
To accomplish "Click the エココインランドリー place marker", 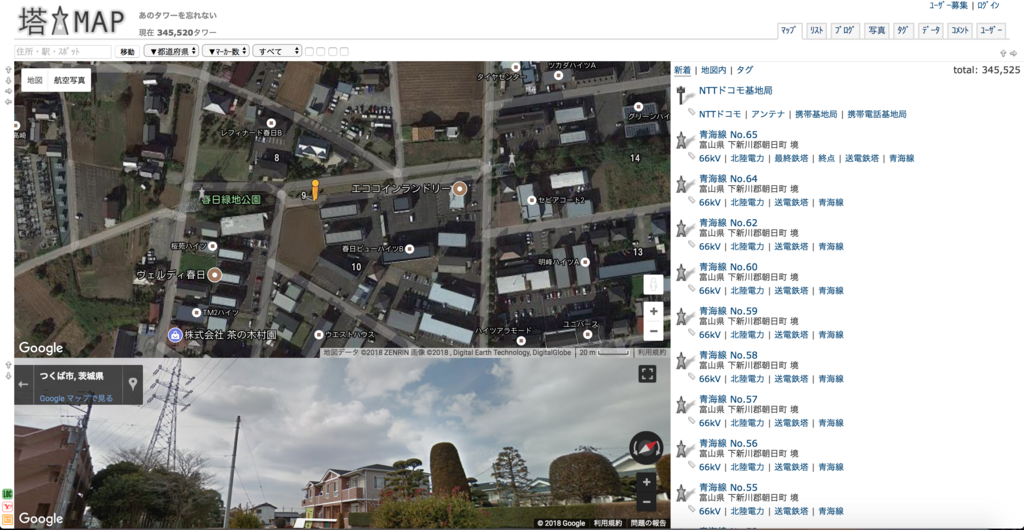I will (460, 188).
